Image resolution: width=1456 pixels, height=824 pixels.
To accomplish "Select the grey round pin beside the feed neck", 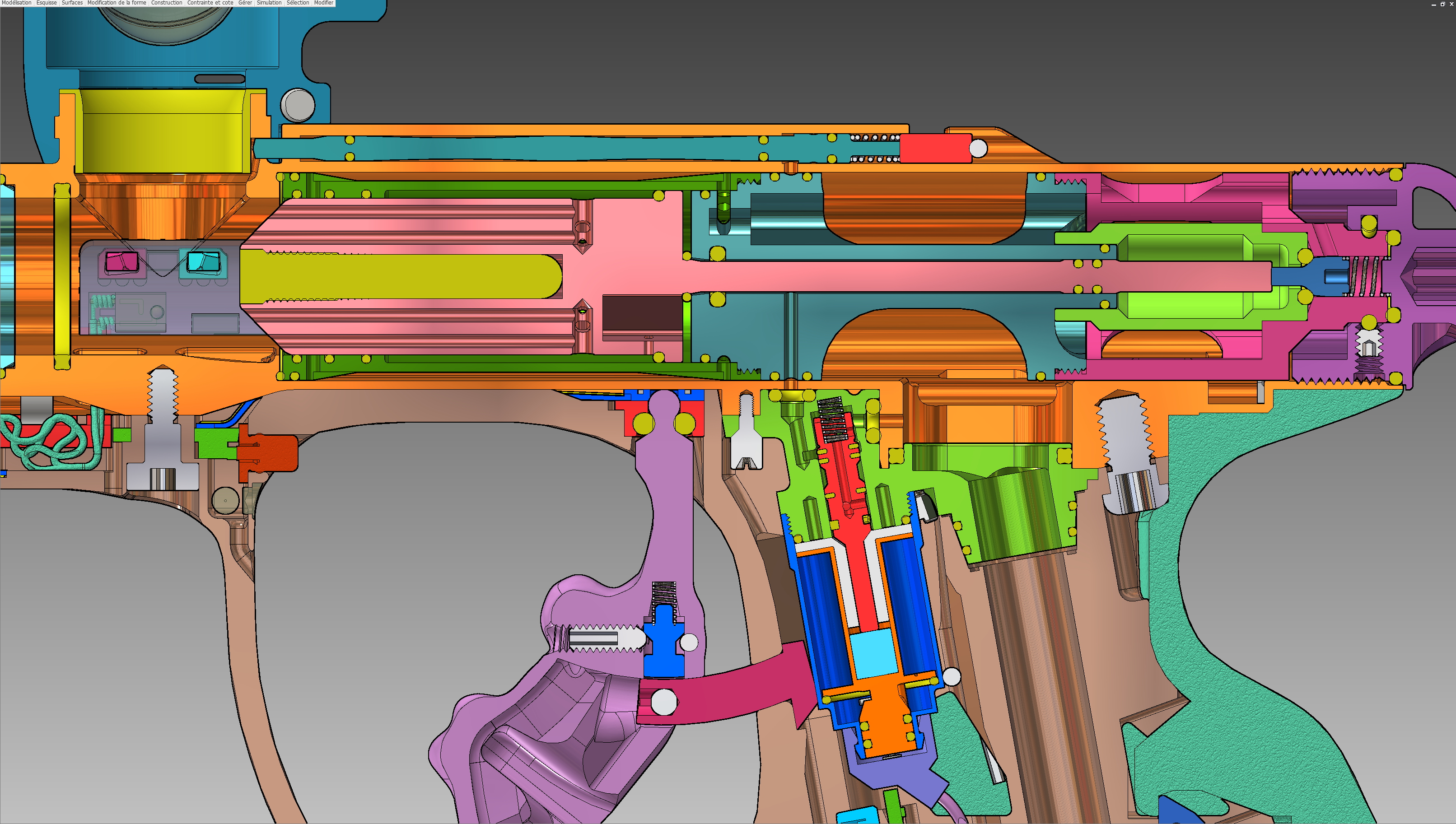I will pos(298,105).
